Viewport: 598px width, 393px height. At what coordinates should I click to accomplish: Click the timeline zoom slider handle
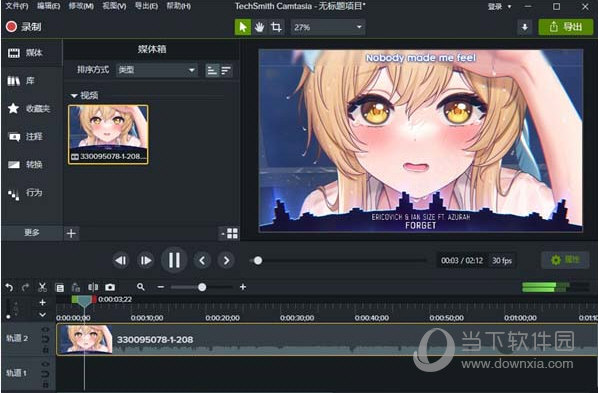coord(202,287)
